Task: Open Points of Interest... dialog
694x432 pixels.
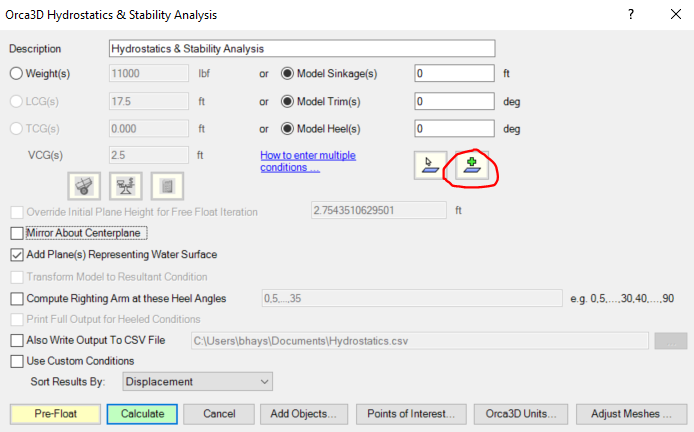Action: coord(411,414)
